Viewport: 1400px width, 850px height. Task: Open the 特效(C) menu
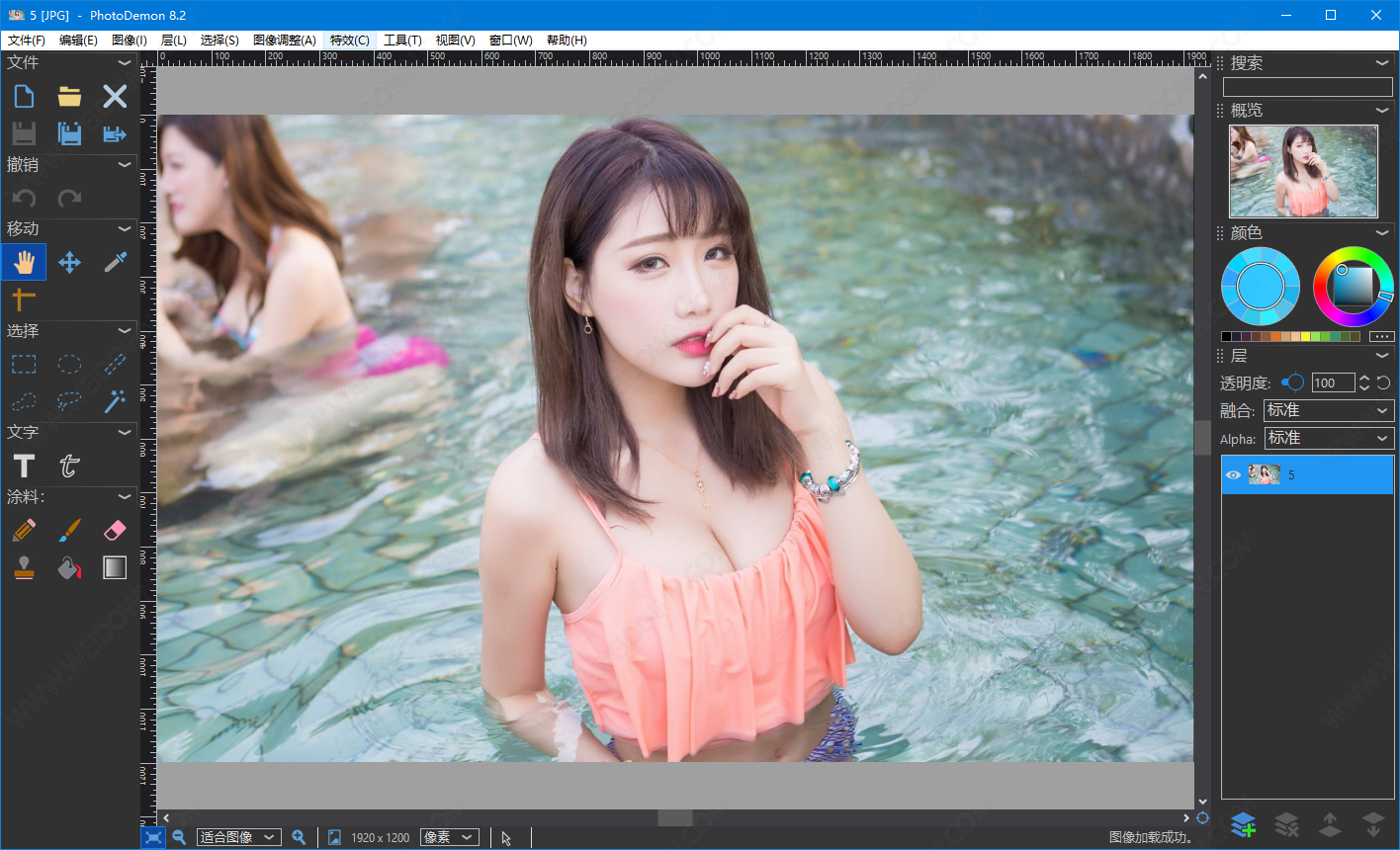[349, 41]
